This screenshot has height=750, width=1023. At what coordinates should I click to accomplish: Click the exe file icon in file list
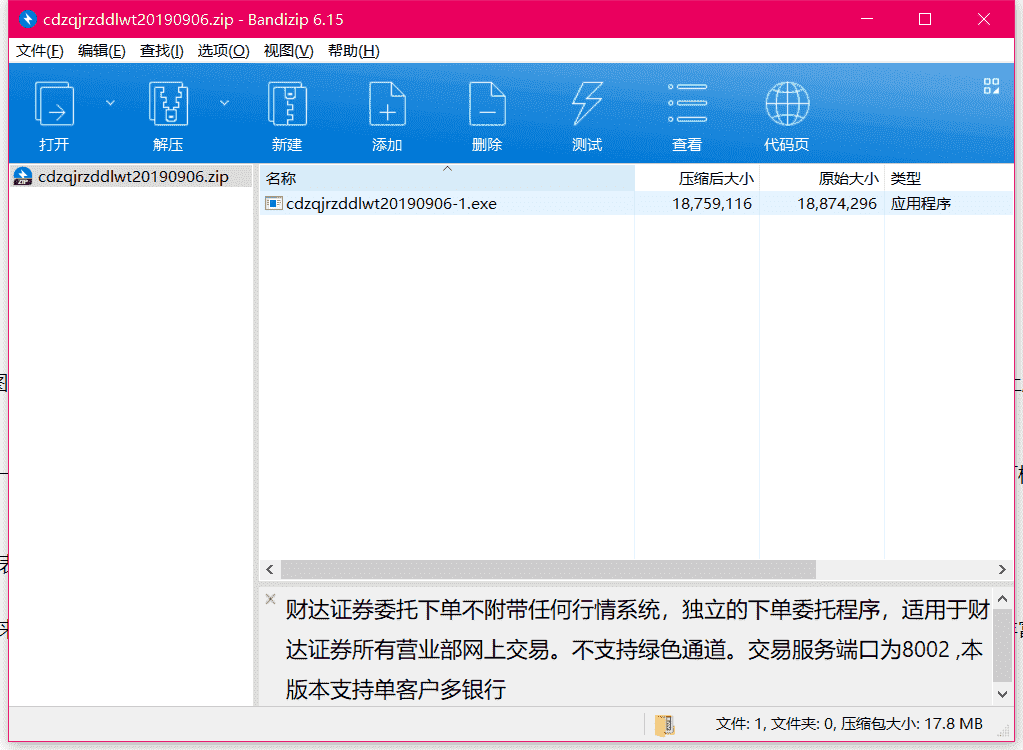[273, 203]
